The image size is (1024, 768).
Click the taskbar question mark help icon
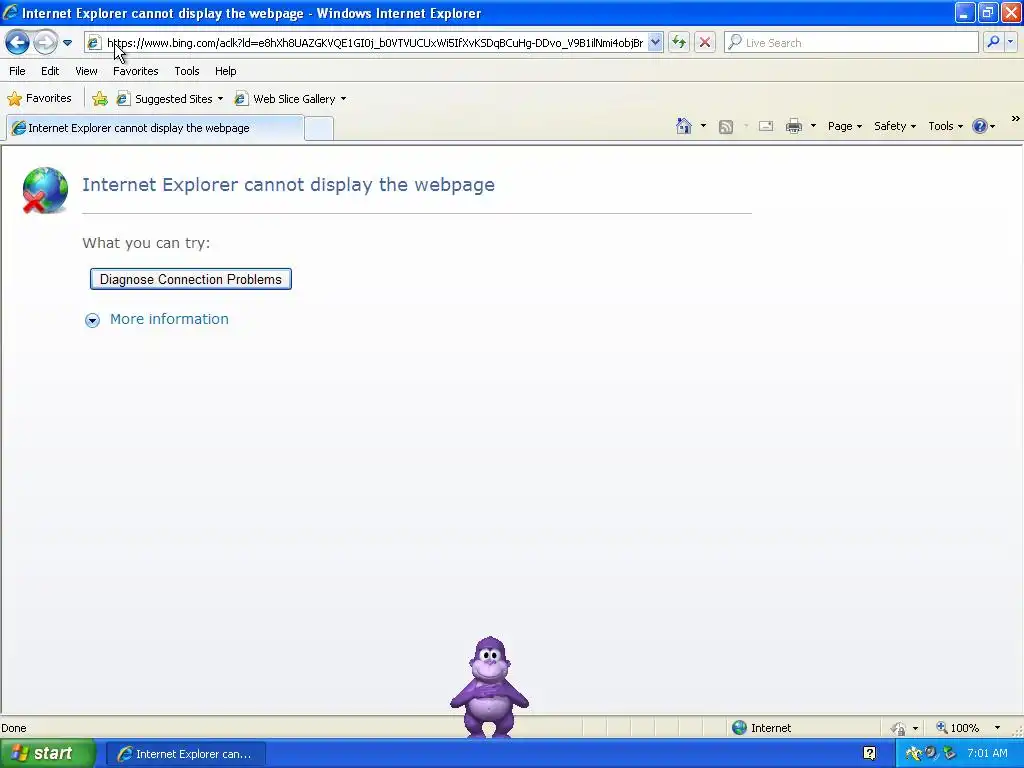pyautogui.click(x=869, y=754)
